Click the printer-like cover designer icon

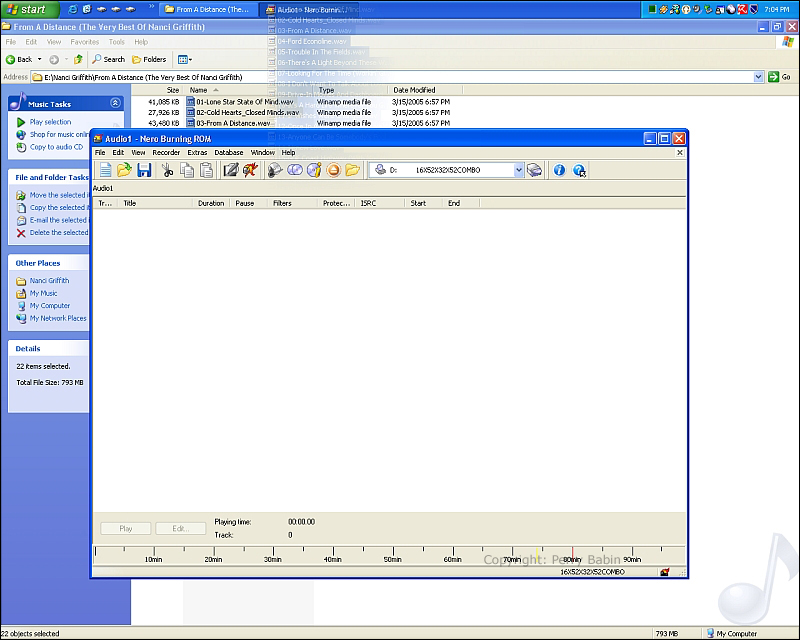coord(534,170)
